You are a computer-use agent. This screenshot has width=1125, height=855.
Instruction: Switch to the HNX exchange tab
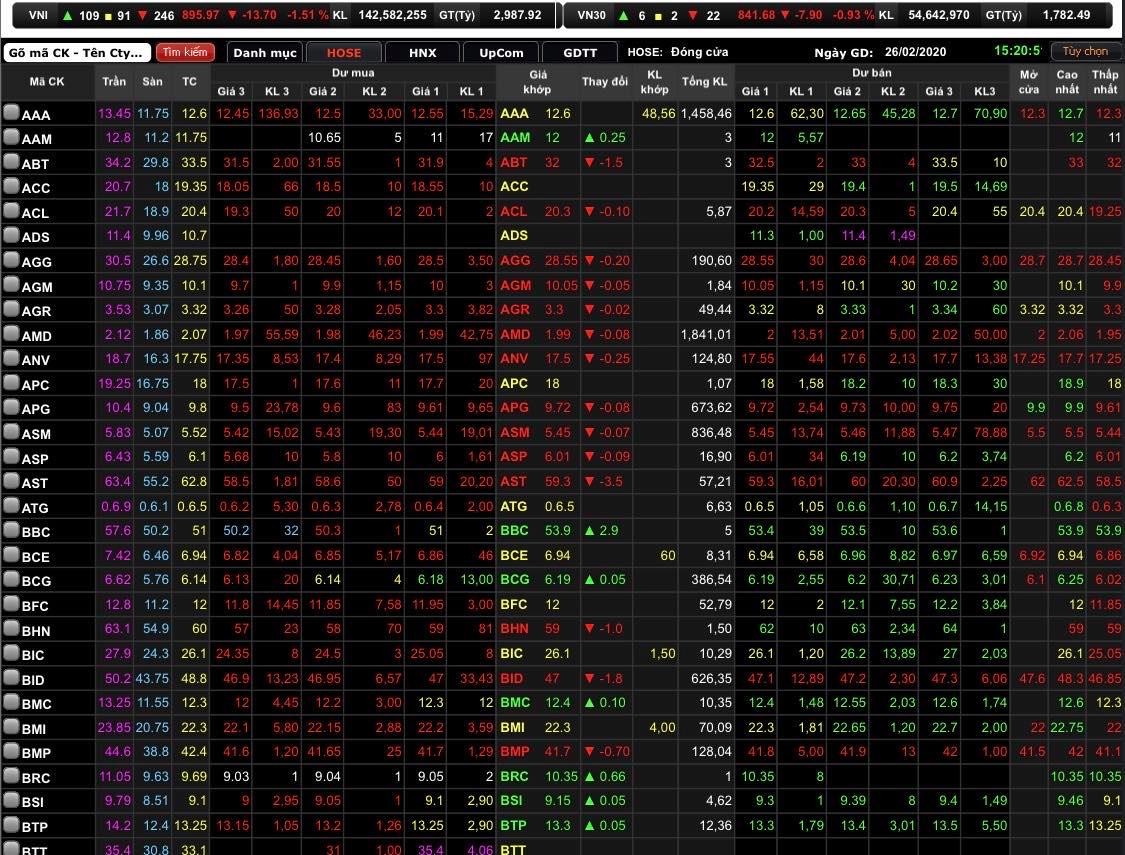423,53
